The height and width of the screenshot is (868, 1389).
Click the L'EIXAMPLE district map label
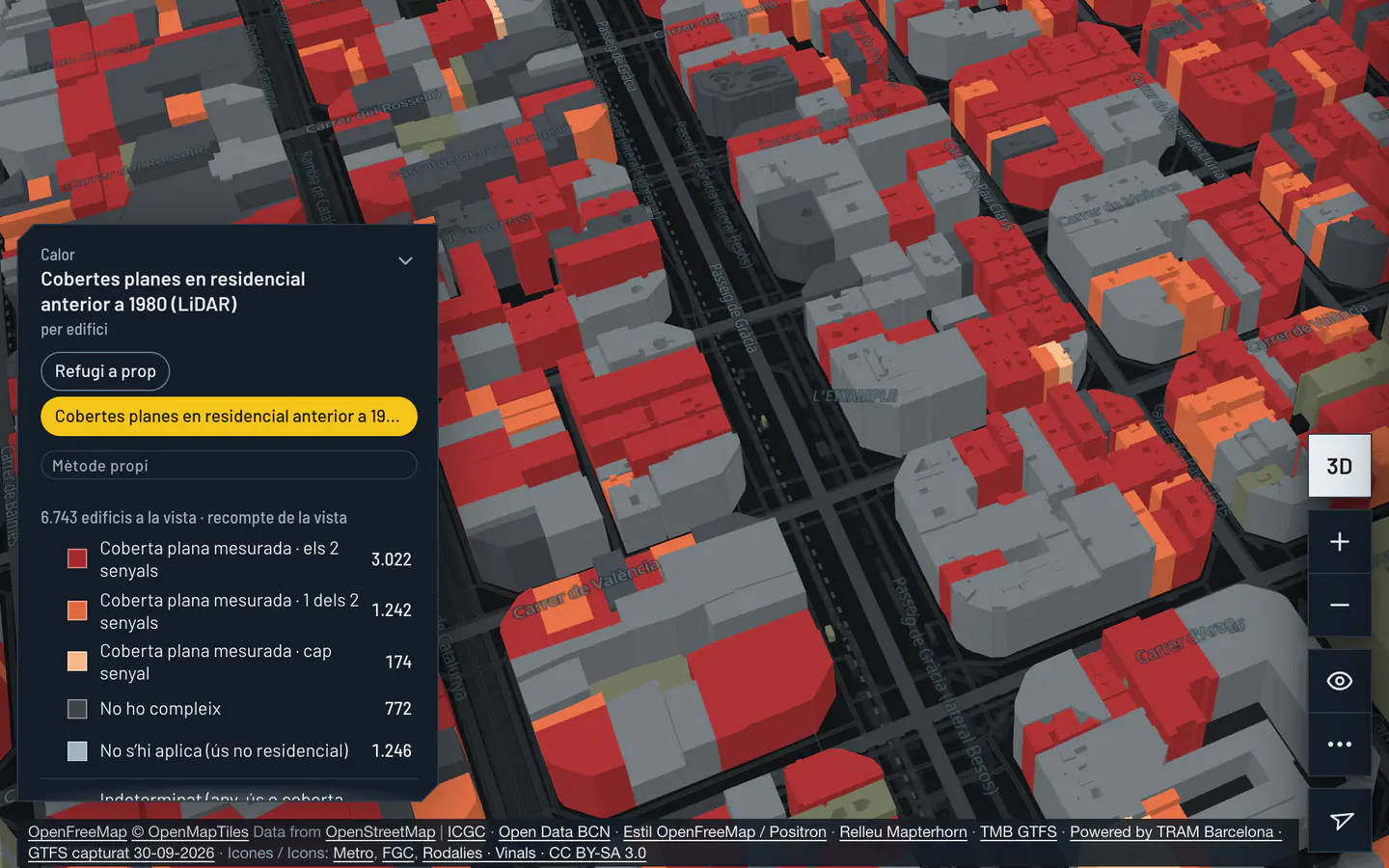coord(856,395)
